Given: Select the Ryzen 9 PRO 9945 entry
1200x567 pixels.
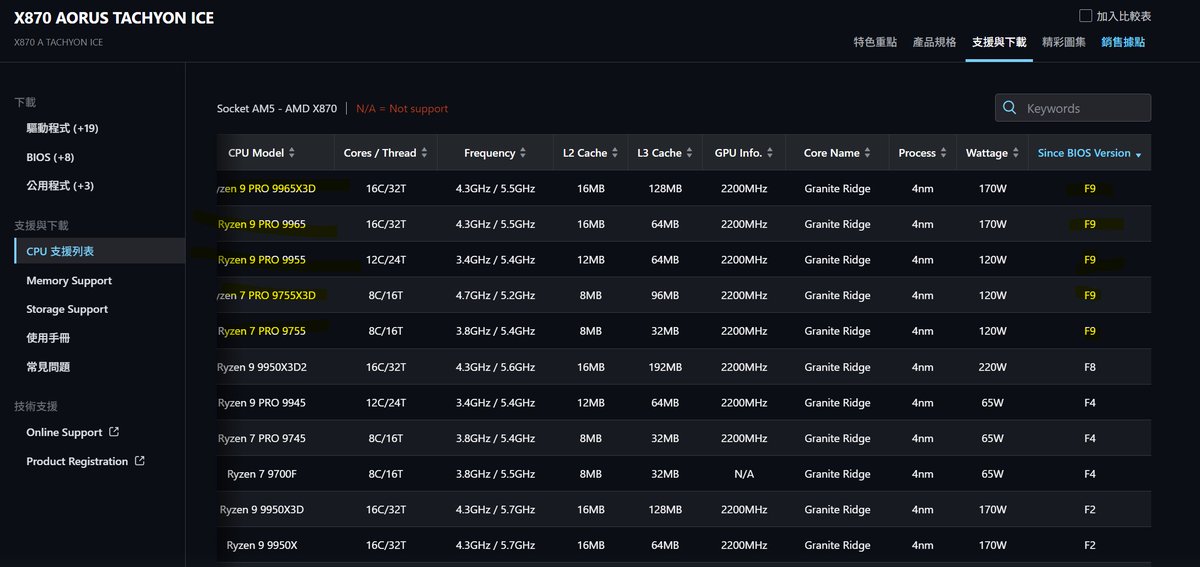Looking at the screenshot, I should pyautogui.click(x=262, y=403).
